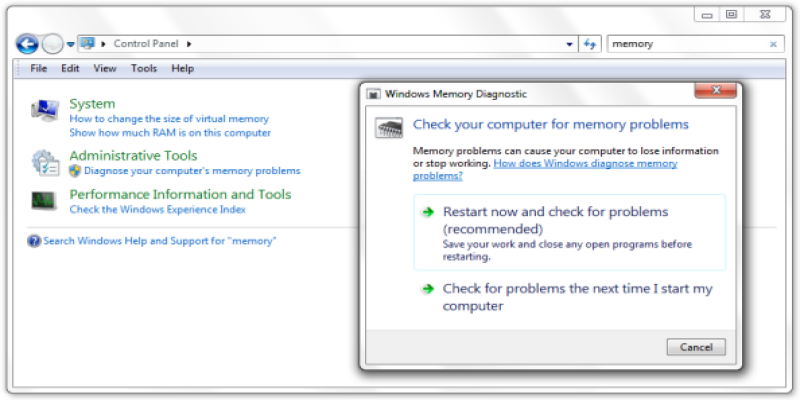Open Performance Information and Tools heading

[180, 194]
